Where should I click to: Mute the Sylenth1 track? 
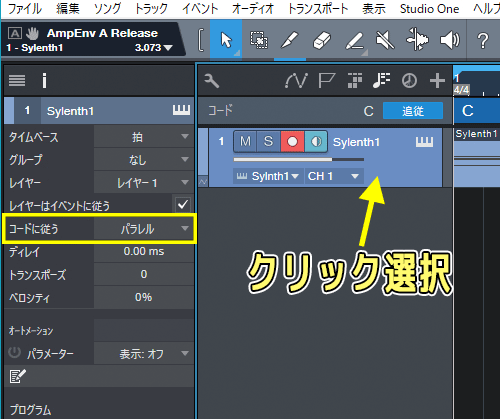pyautogui.click(x=245, y=141)
